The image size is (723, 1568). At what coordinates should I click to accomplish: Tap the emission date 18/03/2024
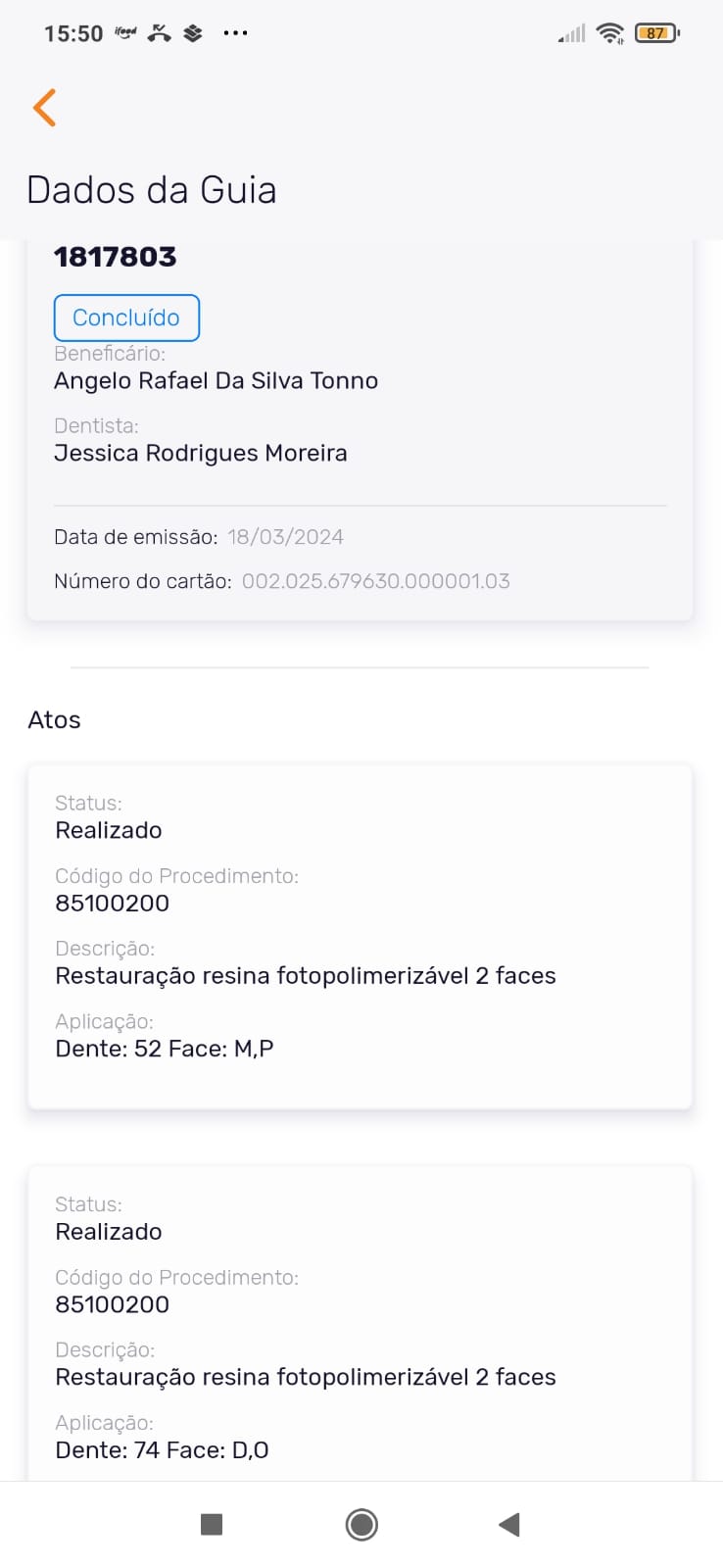[285, 537]
